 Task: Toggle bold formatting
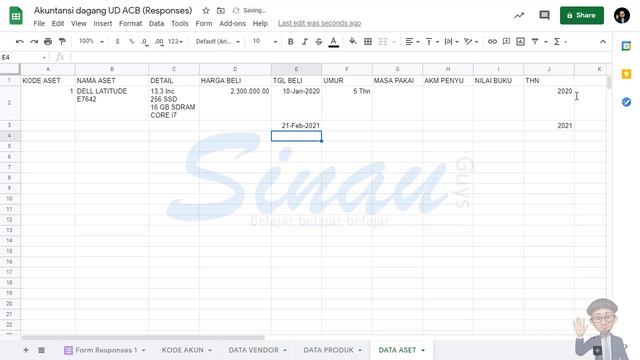(x=291, y=42)
